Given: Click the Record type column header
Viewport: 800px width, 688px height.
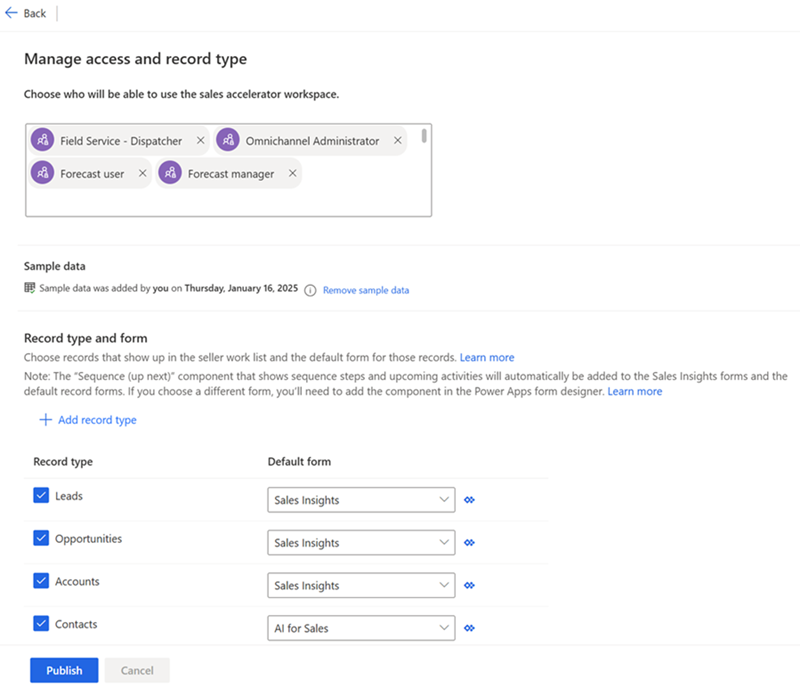Looking at the screenshot, I should click(63, 461).
